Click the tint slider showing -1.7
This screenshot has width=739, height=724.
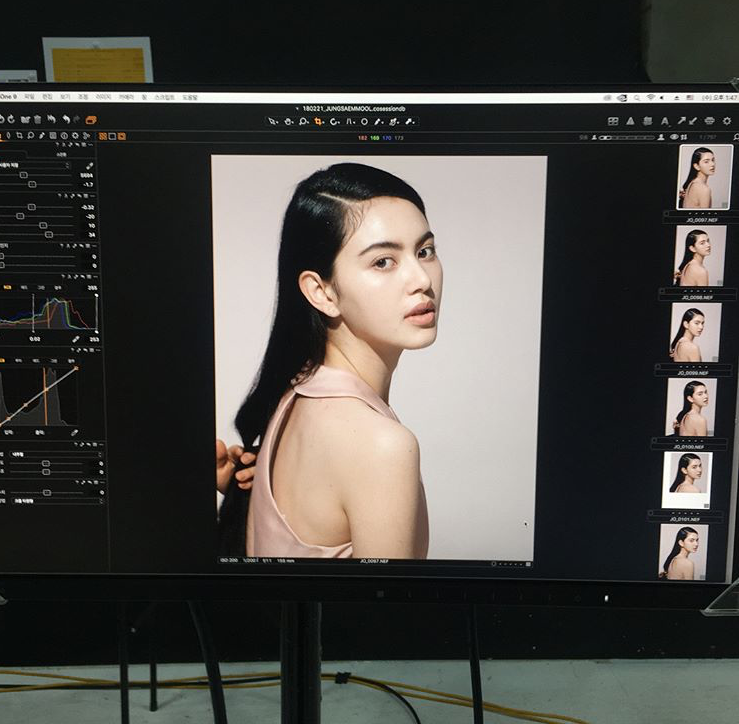pos(35,184)
